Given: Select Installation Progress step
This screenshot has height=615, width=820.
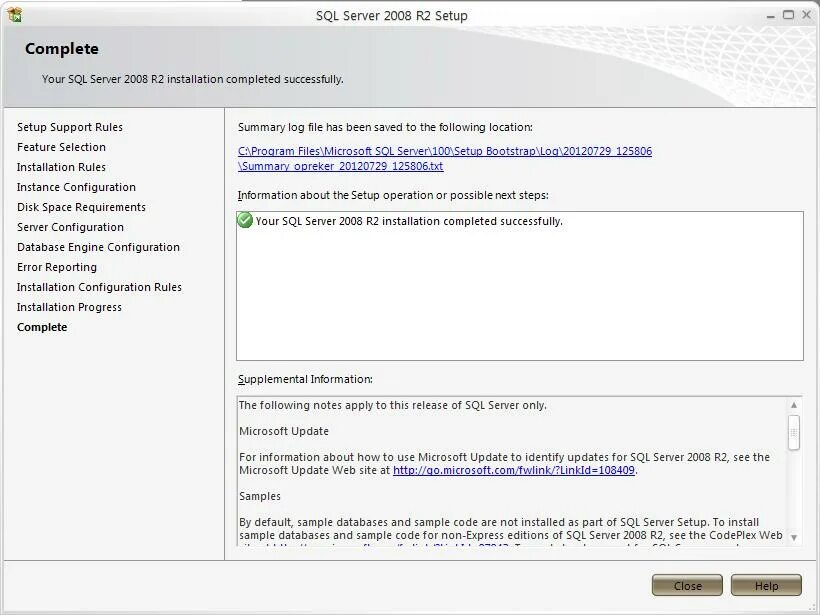Looking at the screenshot, I should coord(69,307).
